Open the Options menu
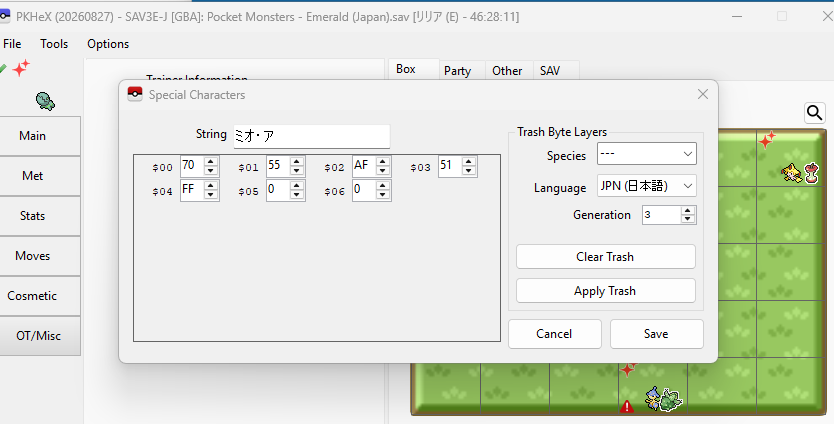The image size is (834, 424). 108,44
